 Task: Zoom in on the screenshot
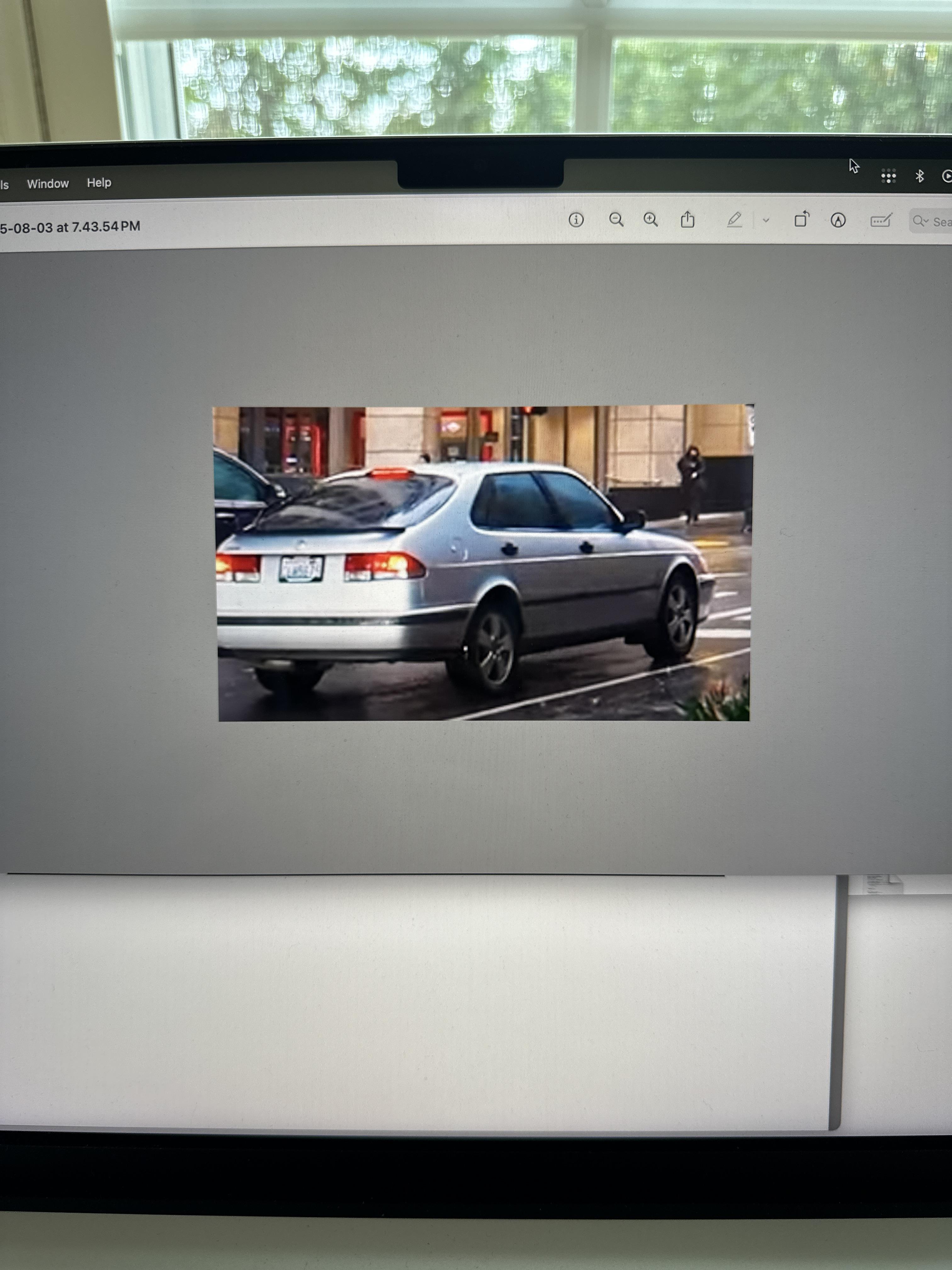(x=650, y=220)
